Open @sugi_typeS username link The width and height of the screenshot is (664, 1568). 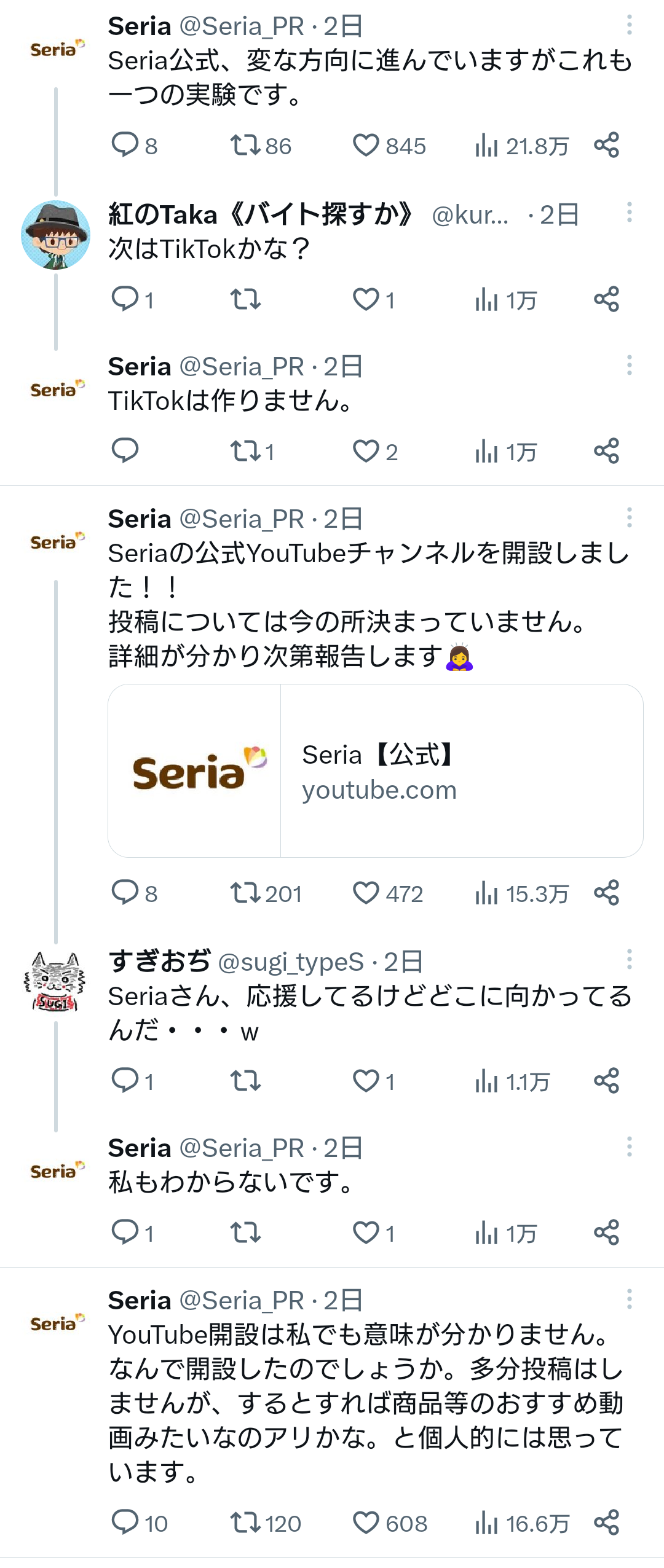pyautogui.click(x=291, y=962)
